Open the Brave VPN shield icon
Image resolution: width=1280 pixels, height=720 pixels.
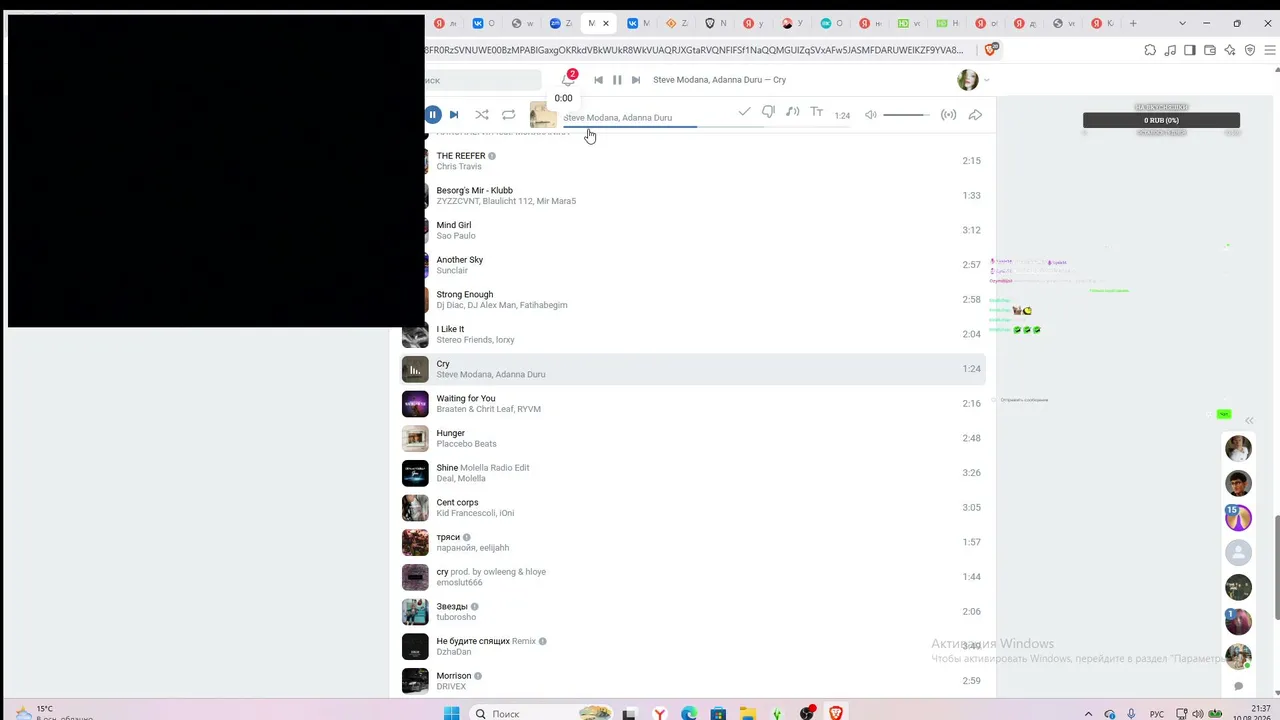click(1250, 50)
